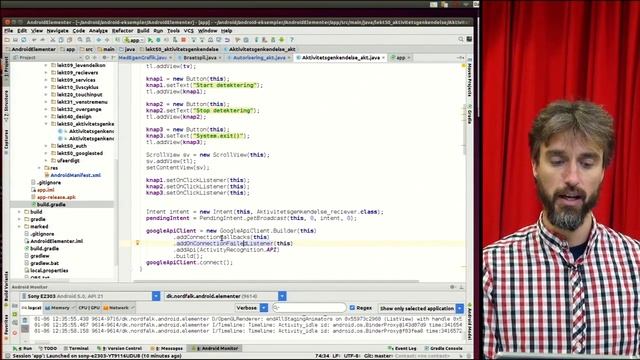Click the Help question mark toolbar icon
Viewport: 640px width, 360px height.
click(291, 40)
